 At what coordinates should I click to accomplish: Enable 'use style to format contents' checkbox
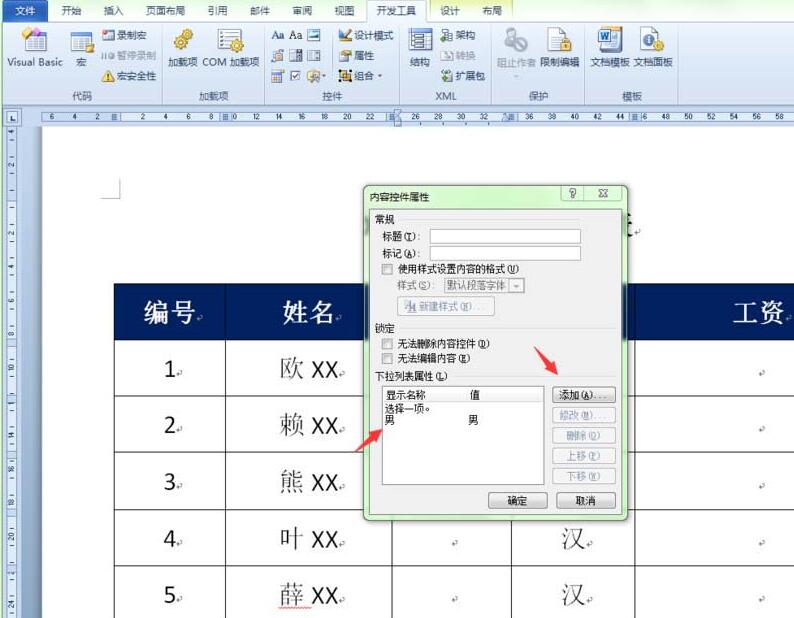387,269
